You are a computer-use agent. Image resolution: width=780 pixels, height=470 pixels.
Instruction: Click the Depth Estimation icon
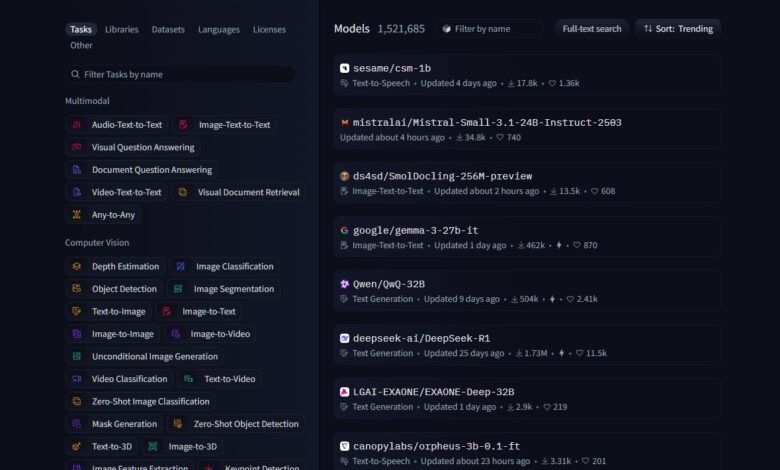pyautogui.click(x=77, y=267)
